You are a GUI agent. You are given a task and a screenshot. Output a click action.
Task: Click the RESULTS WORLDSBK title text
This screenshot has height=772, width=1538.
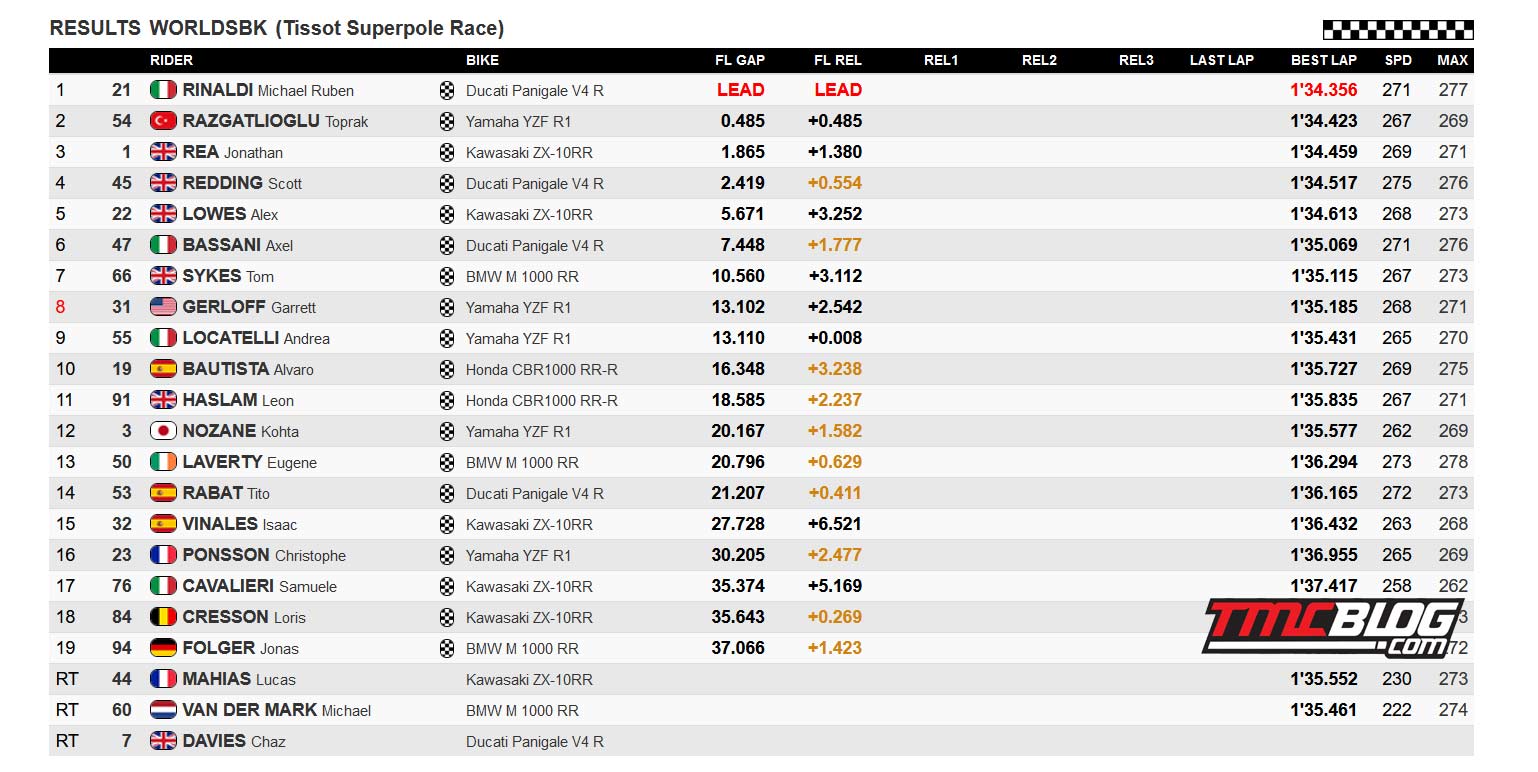(277, 28)
